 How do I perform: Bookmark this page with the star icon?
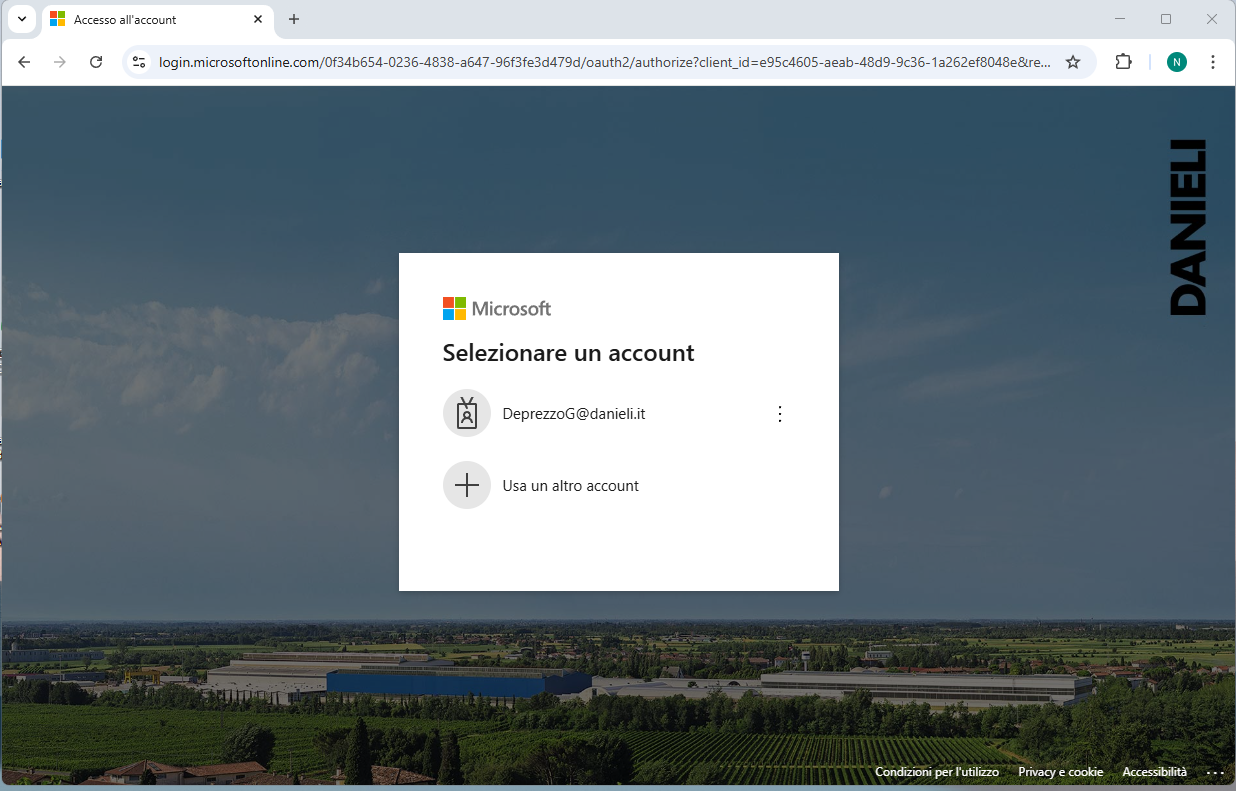(x=1073, y=62)
